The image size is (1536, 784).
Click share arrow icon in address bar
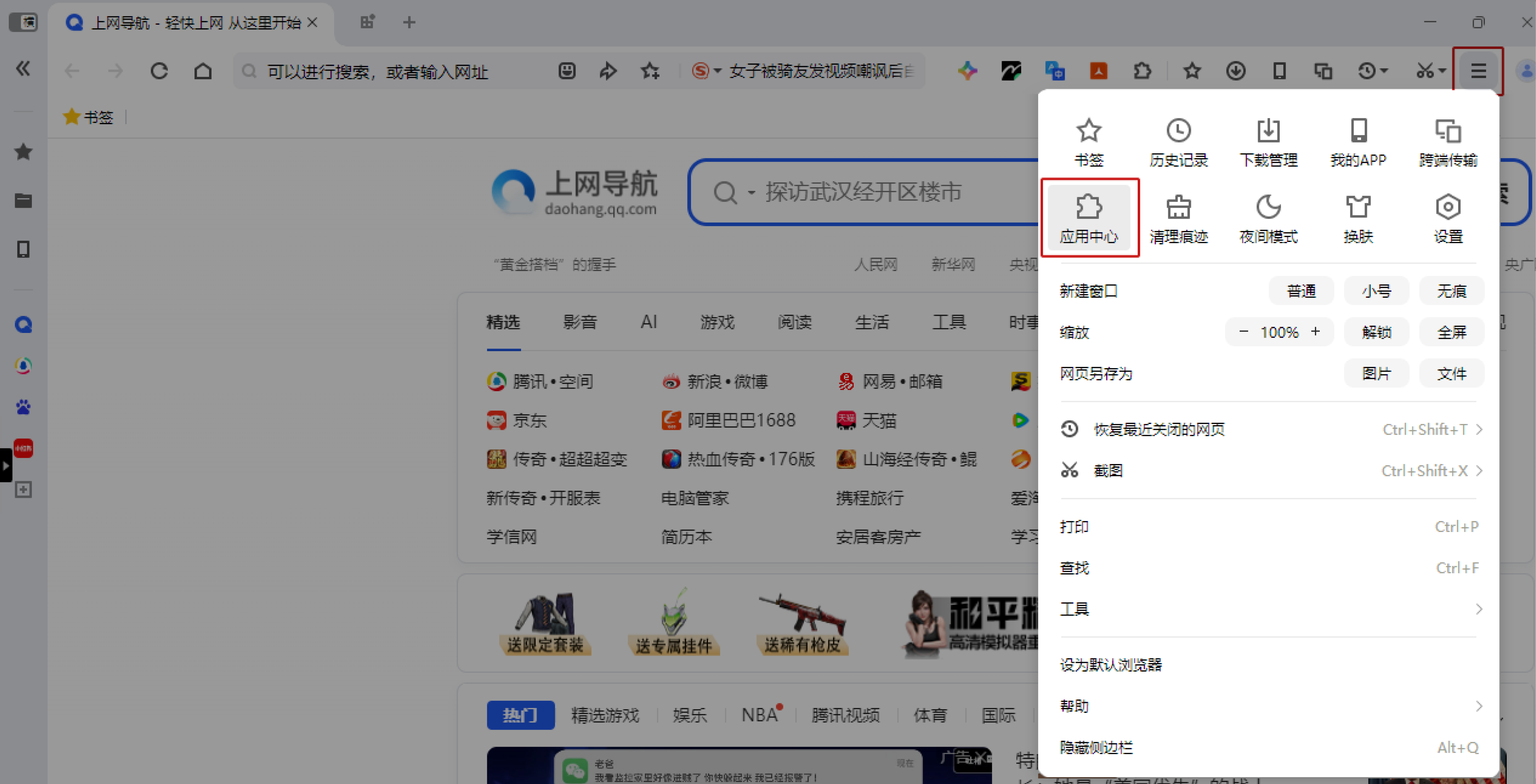tap(608, 72)
